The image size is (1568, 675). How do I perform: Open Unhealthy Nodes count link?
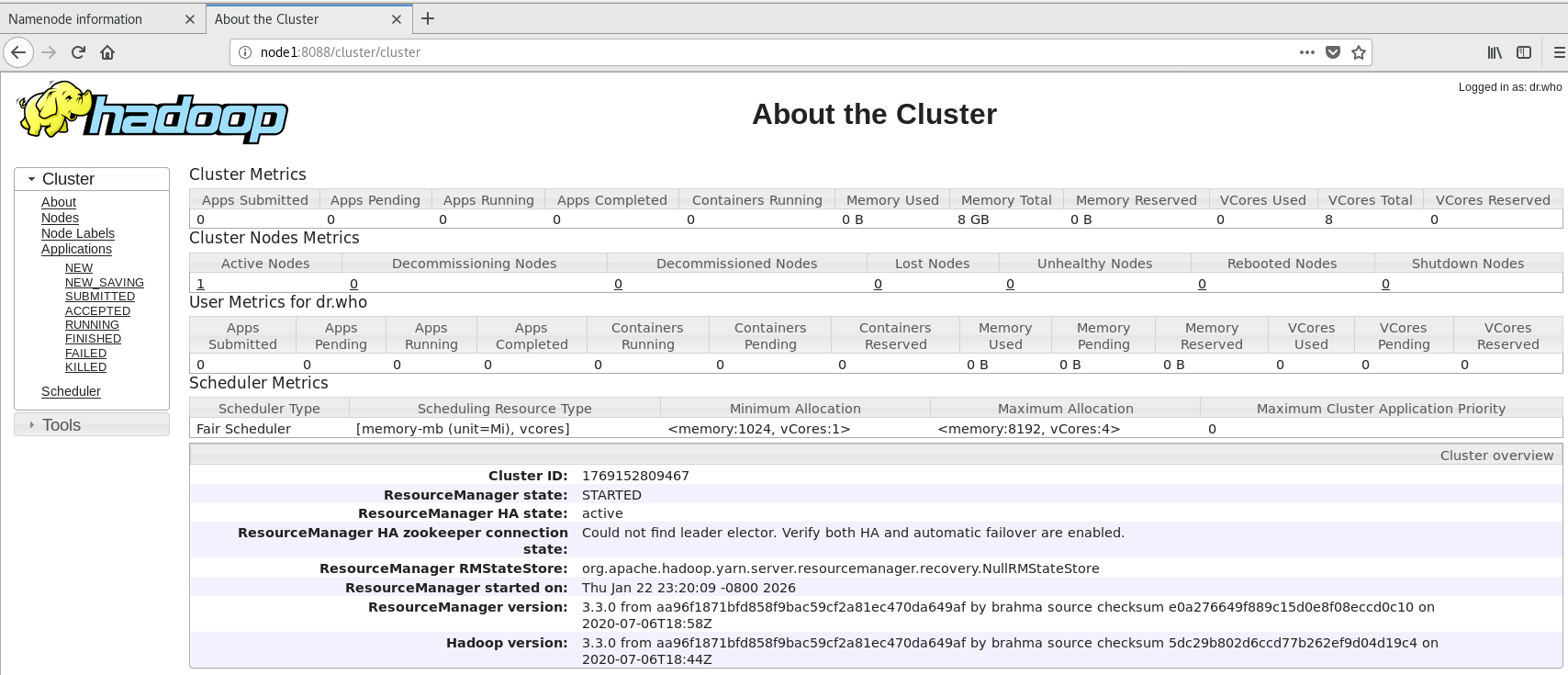tap(1010, 284)
